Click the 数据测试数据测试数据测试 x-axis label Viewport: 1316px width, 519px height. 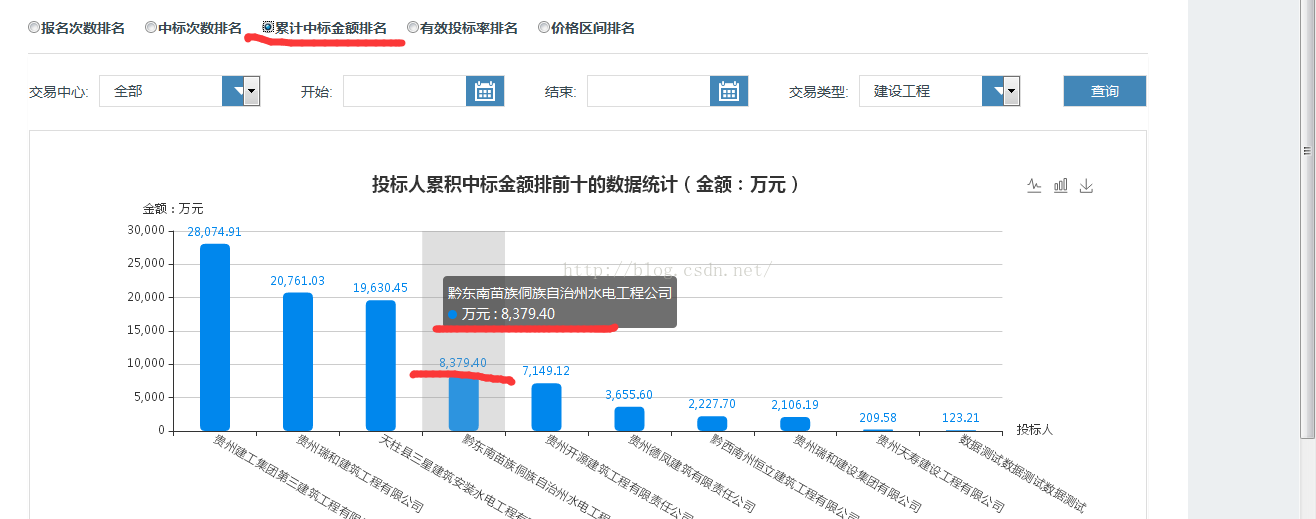[1021, 472]
